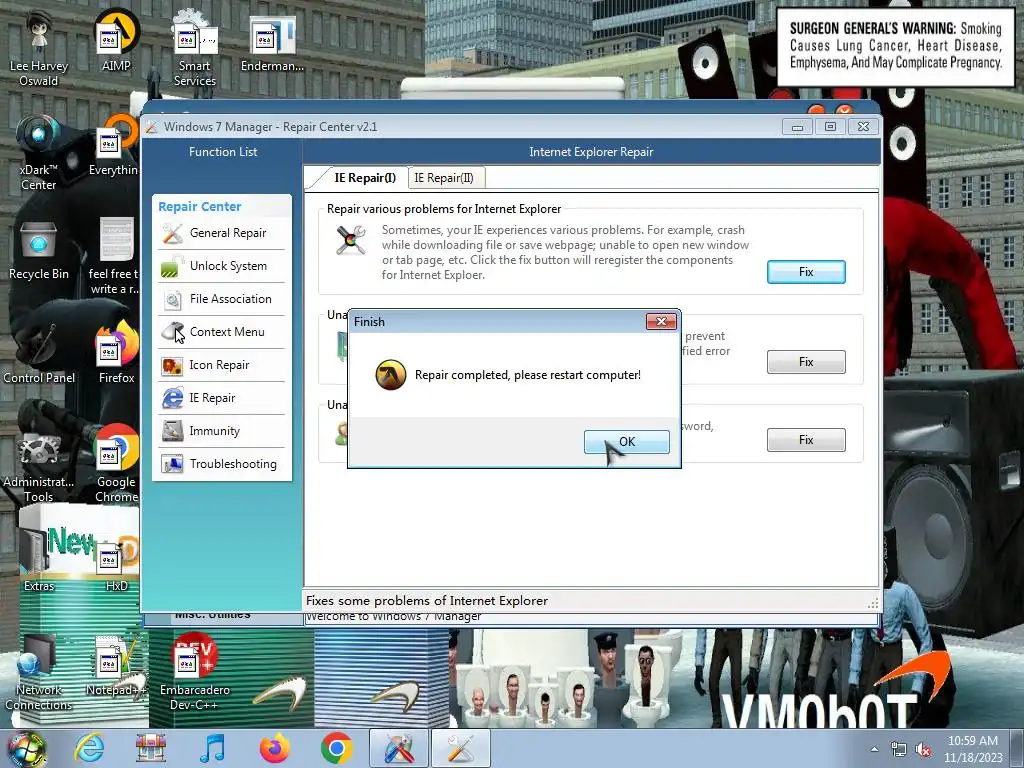This screenshot has height=768, width=1024.
Task: Launch Internet Explorer from the taskbar
Action: (89, 748)
